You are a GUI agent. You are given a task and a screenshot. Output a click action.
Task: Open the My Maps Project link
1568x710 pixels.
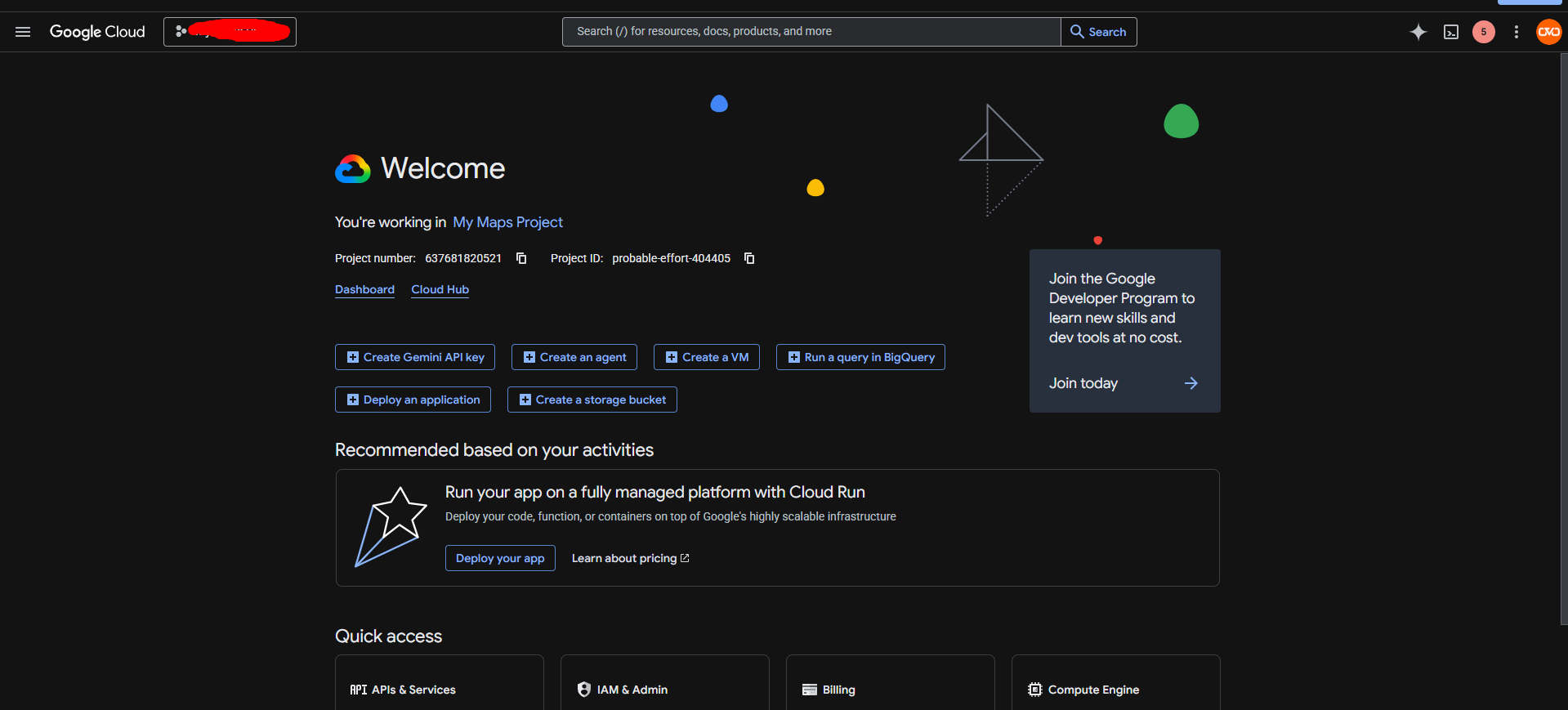click(507, 222)
